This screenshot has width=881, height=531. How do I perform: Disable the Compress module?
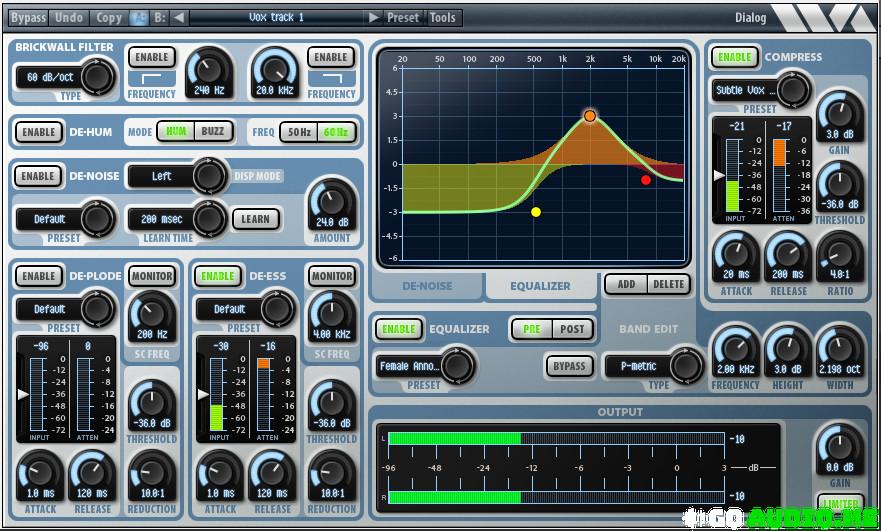(735, 57)
